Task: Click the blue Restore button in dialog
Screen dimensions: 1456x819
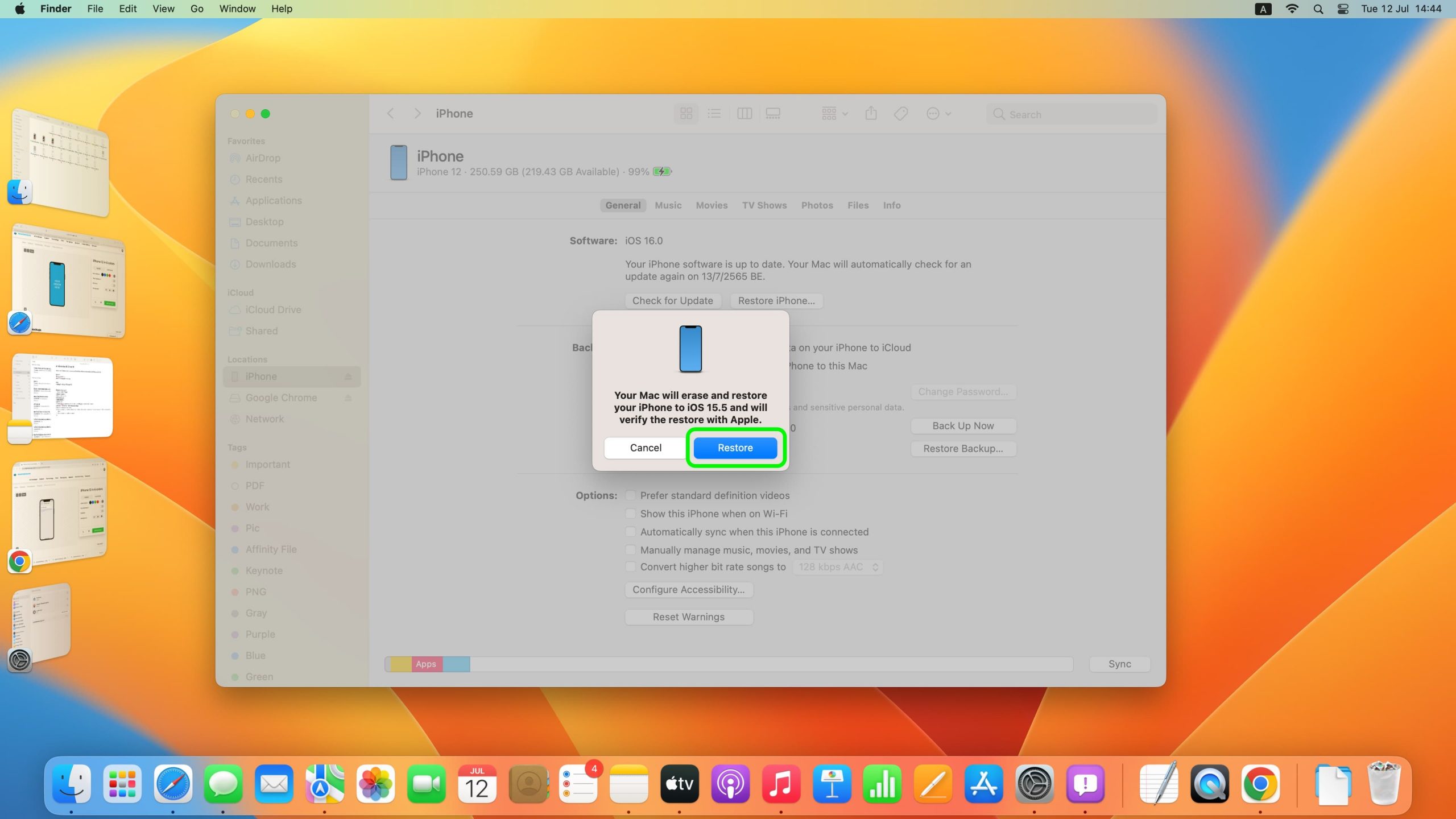Action: [x=735, y=448]
